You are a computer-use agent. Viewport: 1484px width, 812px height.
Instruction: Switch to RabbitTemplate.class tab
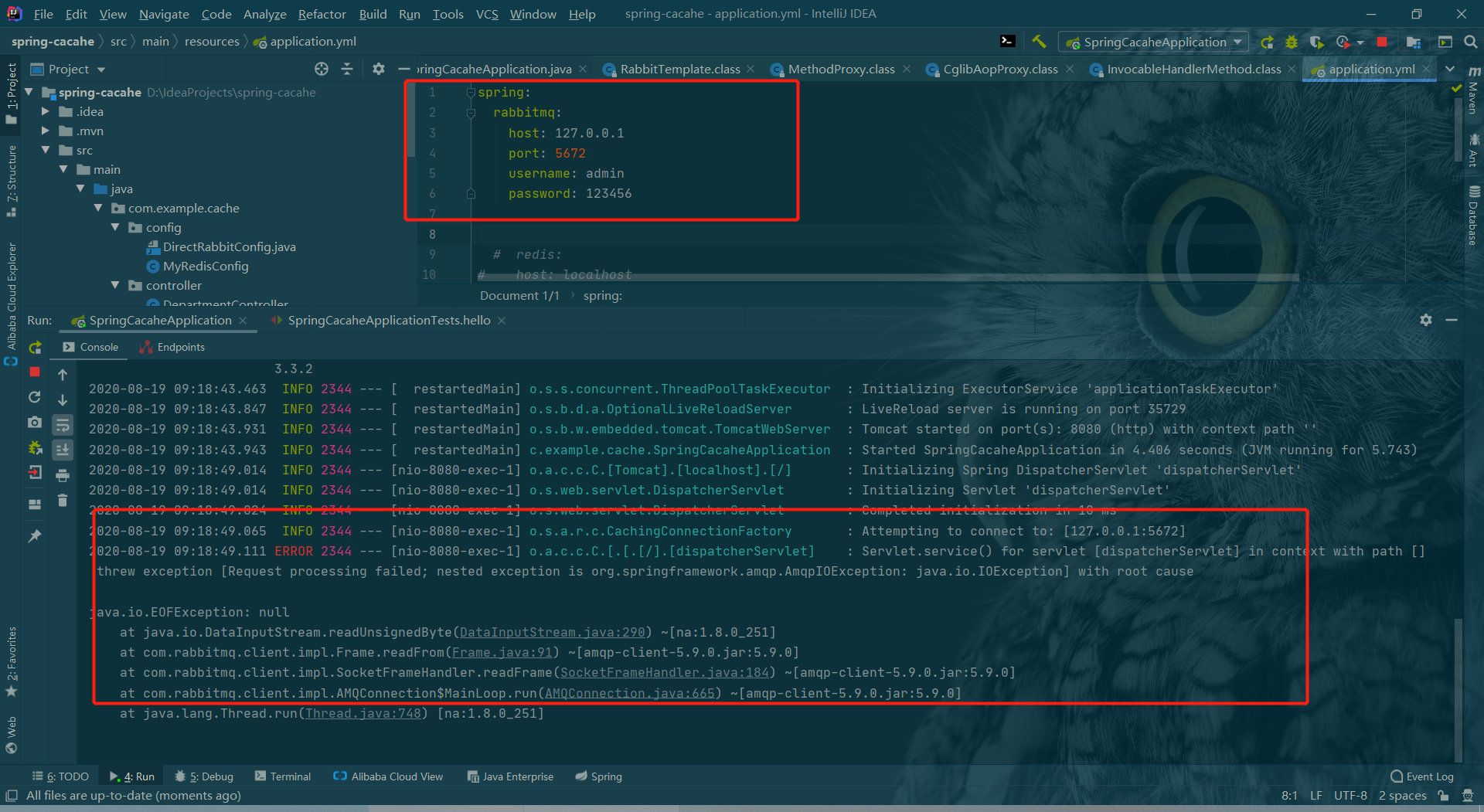[671, 69]
